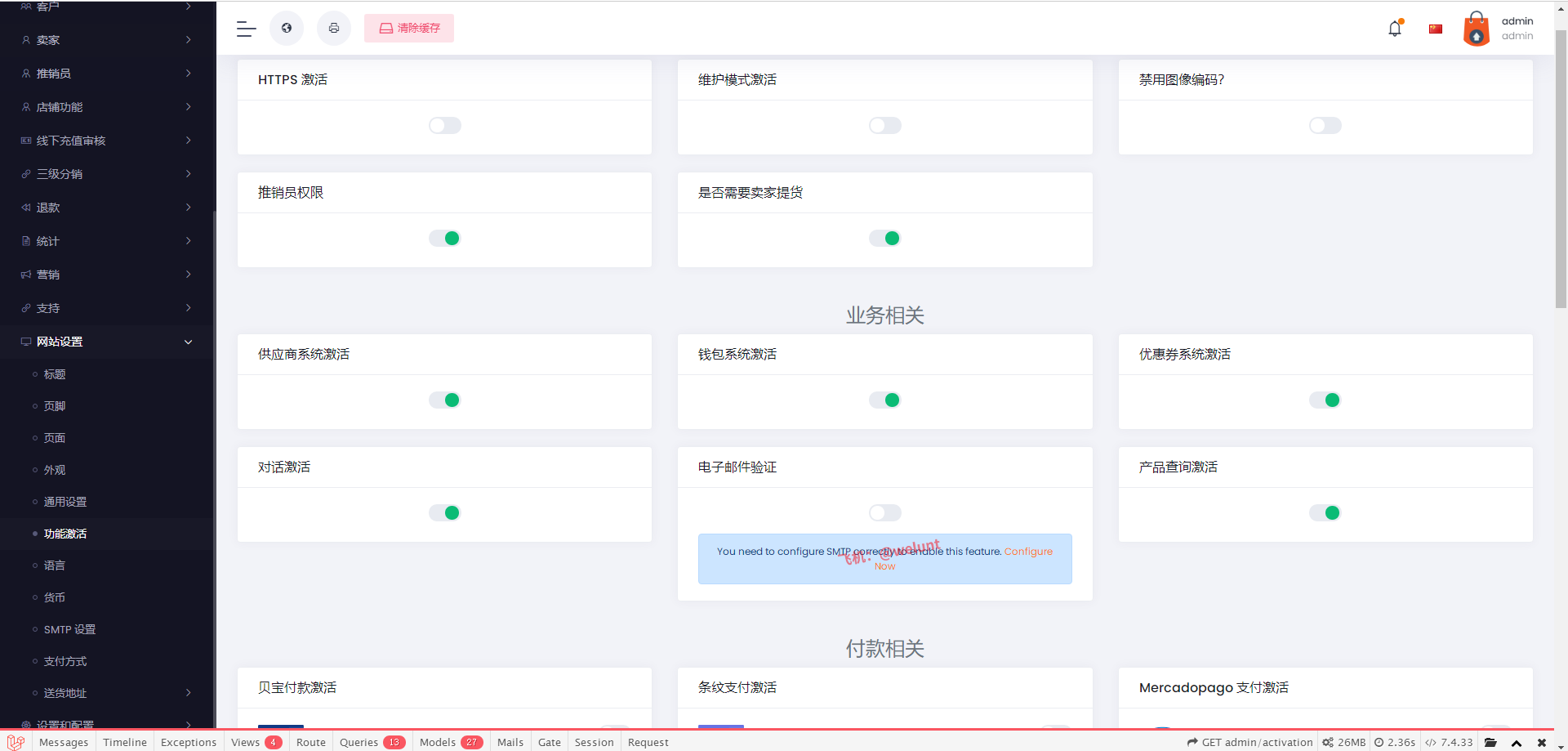
Task: Click the page vertical scrollbar
Action: pos(1561,169)
